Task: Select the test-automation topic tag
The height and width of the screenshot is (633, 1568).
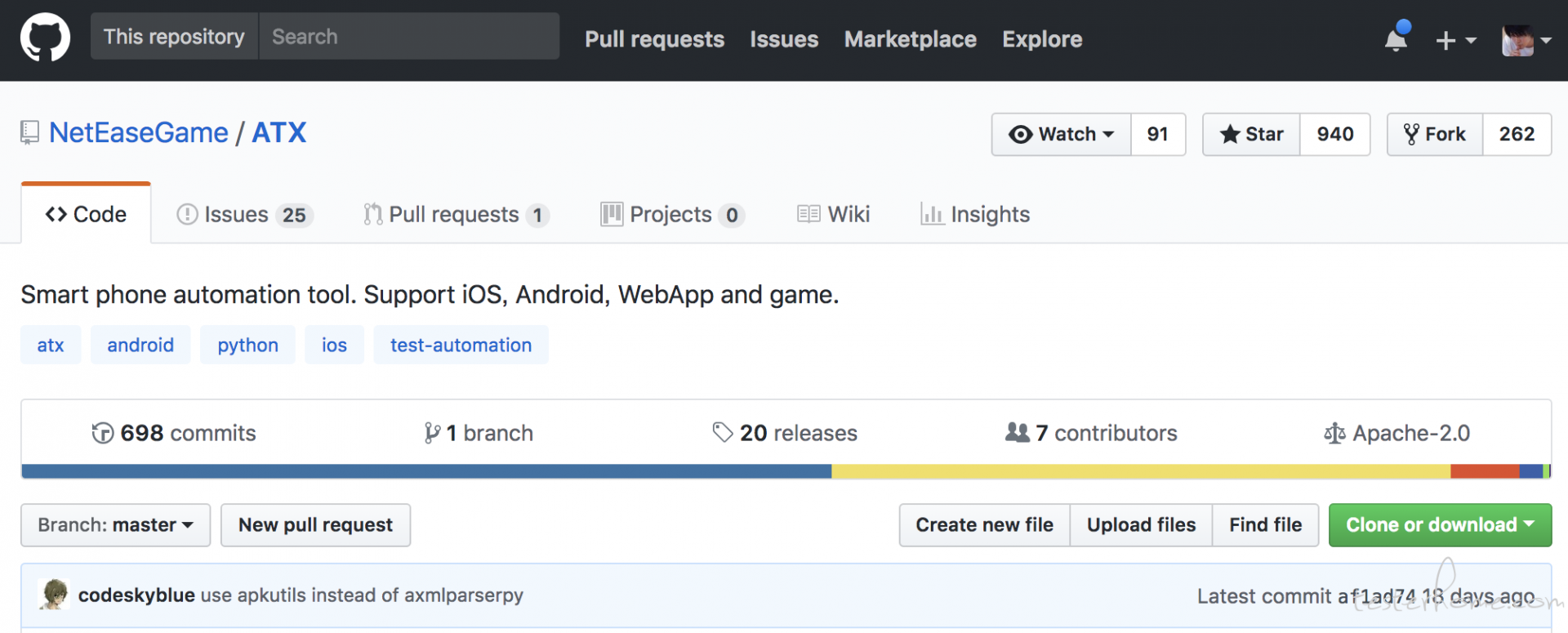Action: coord(461,345)
